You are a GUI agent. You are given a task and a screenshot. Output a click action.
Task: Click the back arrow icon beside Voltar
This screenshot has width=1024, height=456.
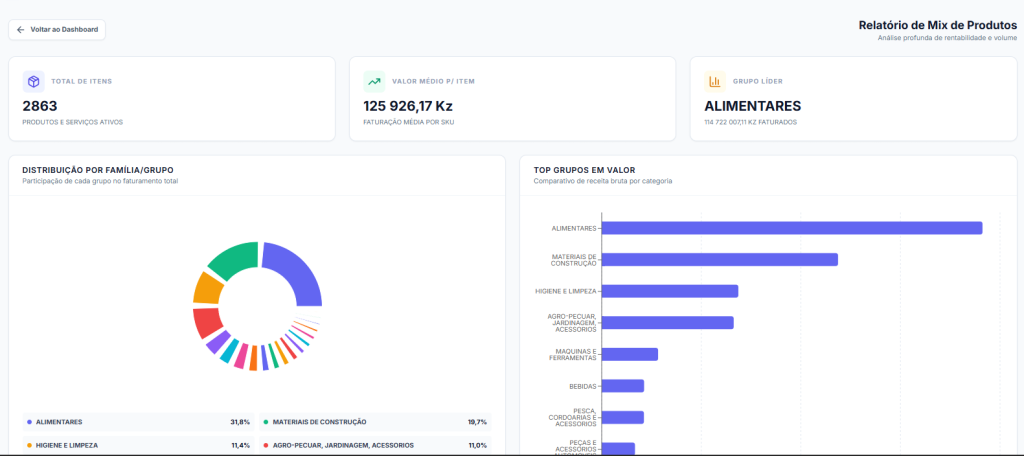coord(21,30)
